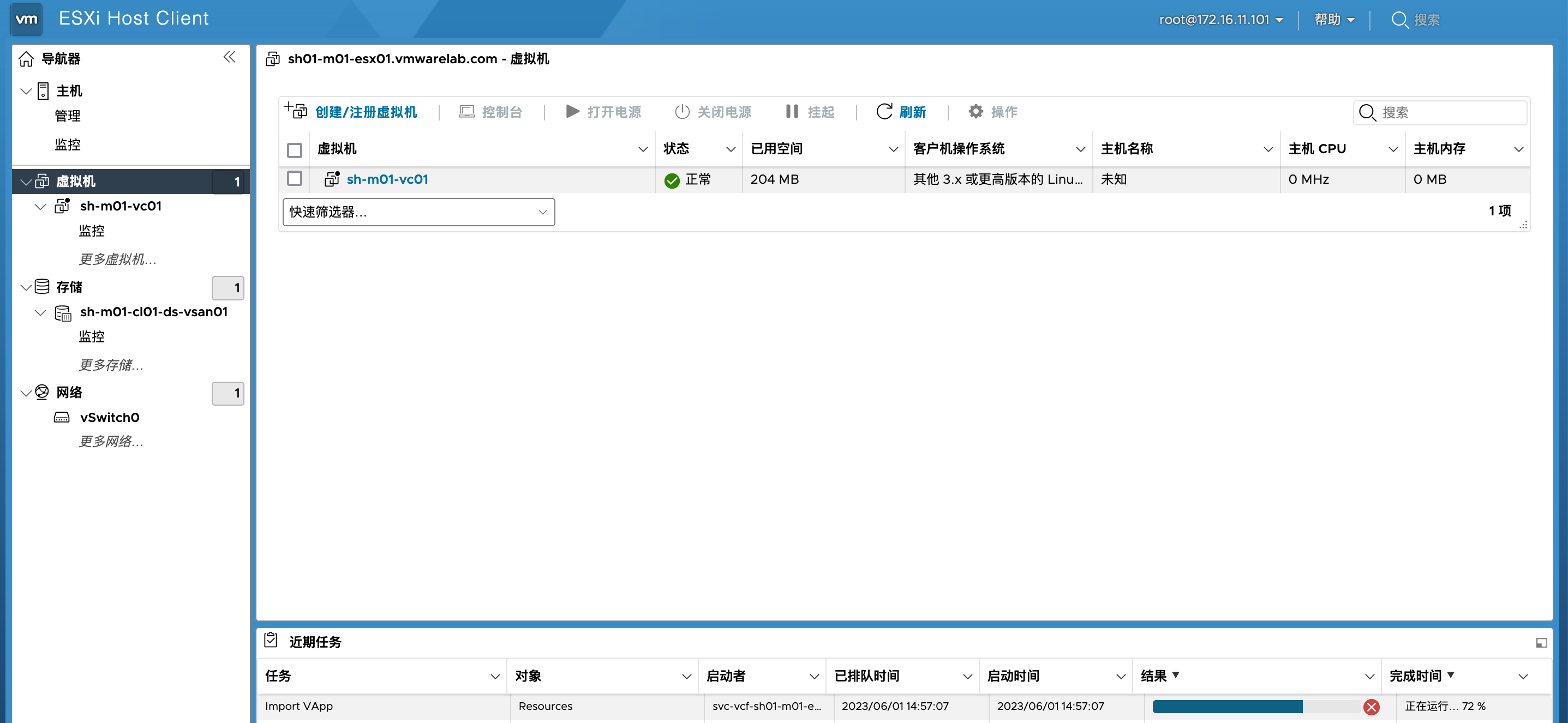Collapse the 虚拟机 tree node
Screen dimensions: 1568x723
point(26,182)
